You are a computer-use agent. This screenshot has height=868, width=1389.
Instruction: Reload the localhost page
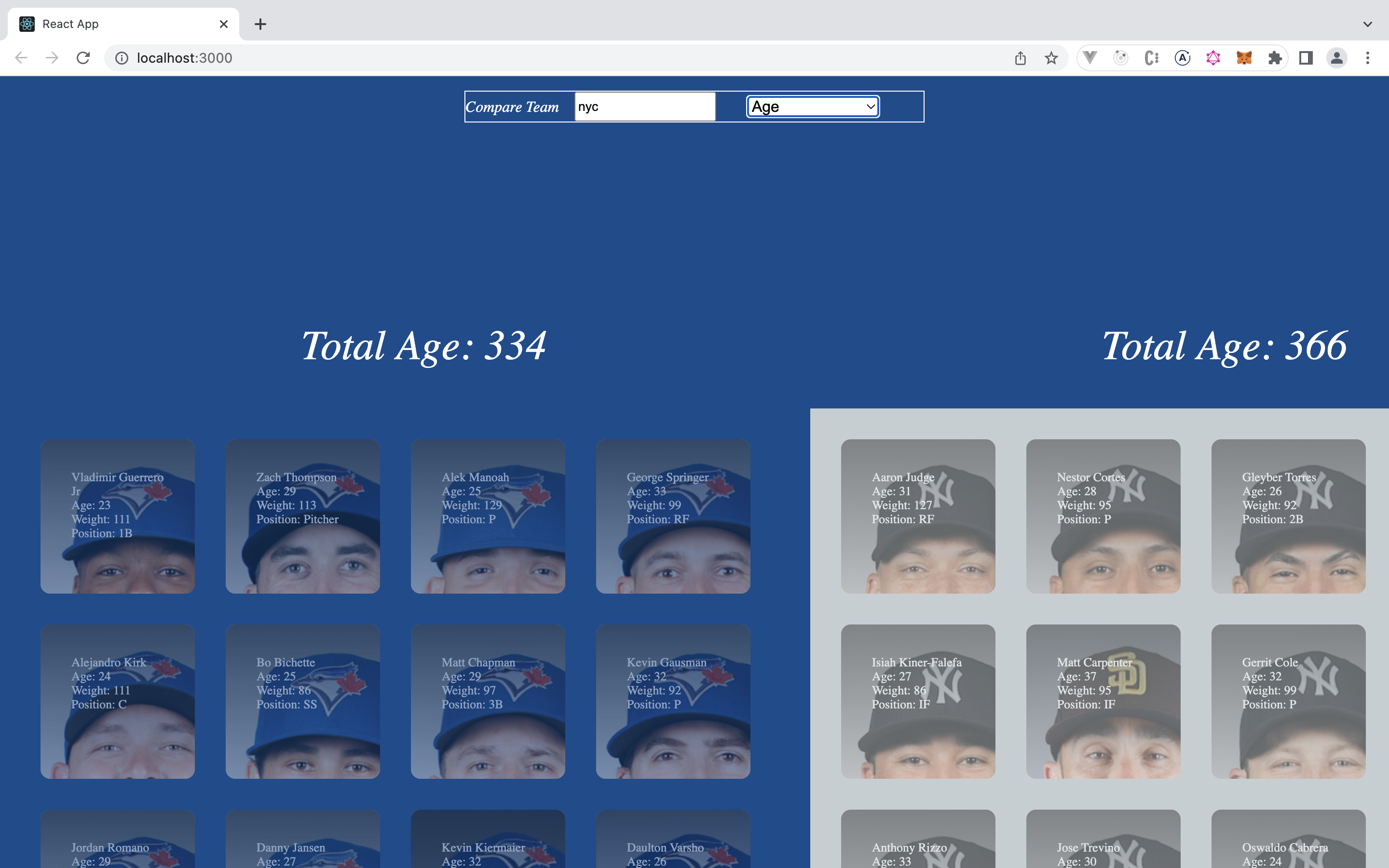(83, 58)
